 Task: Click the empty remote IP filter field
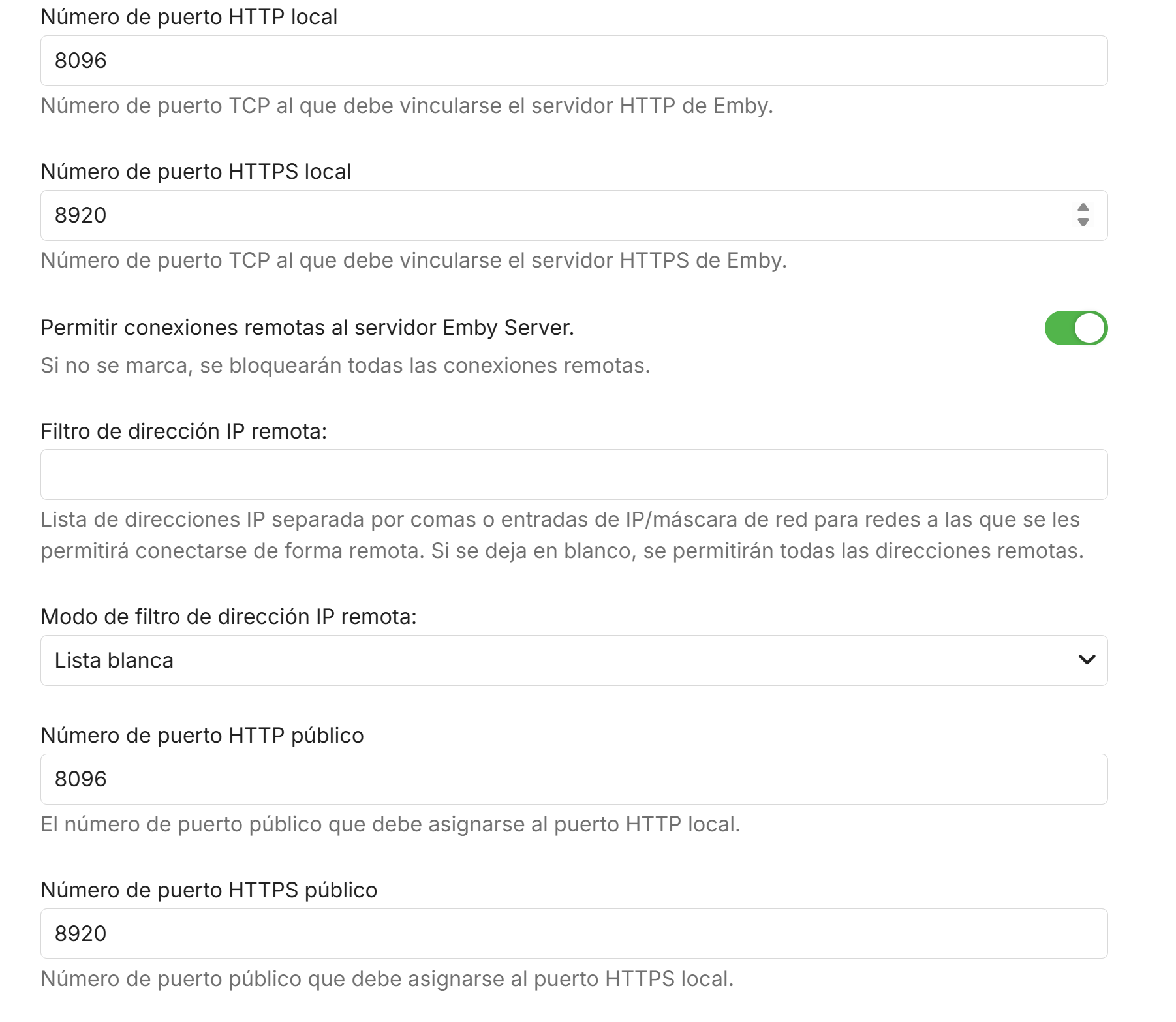pos(573,474)
